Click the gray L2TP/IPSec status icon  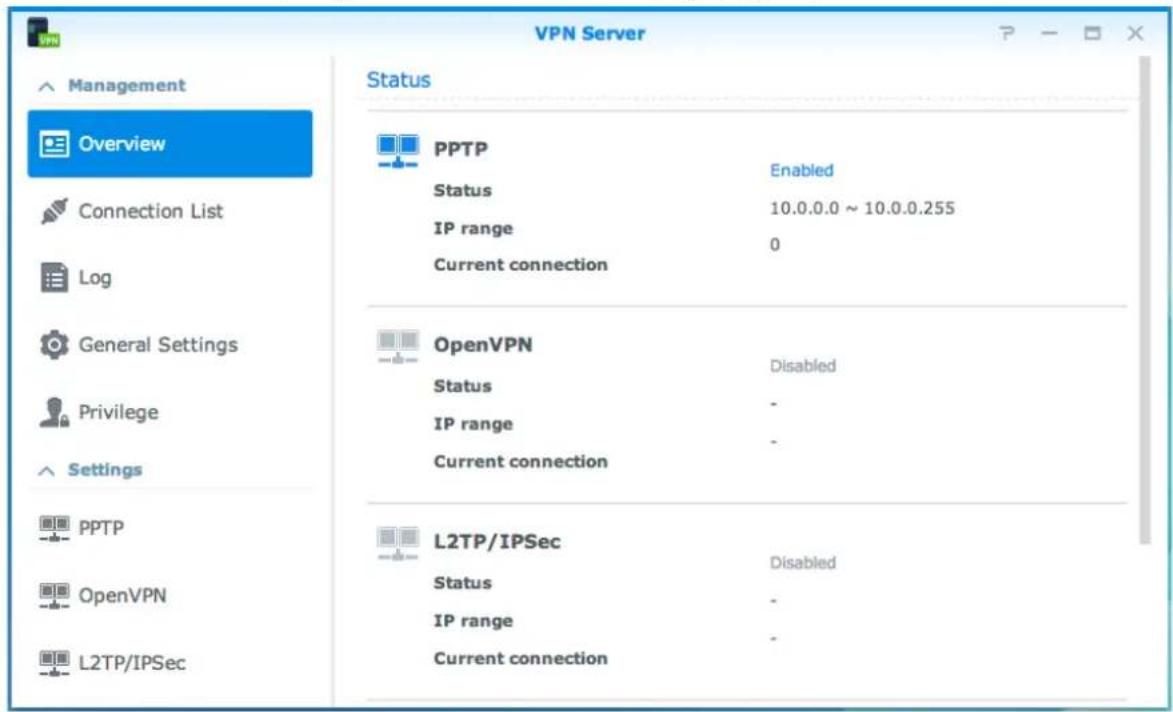pos(398,543)
